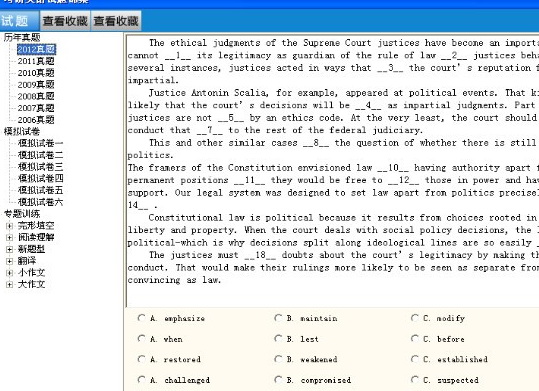The height and width of the screenshot is (391, 539).
Task: Choose answer C. established
Action: point(415,359)
